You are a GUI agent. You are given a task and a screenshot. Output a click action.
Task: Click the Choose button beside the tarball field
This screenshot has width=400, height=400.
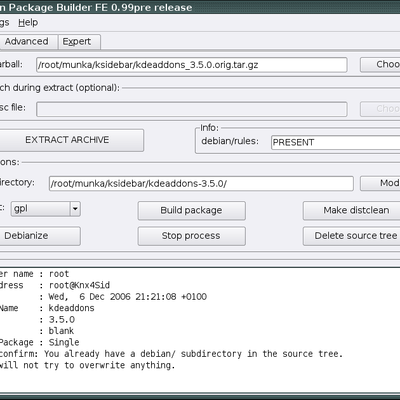(x=380, y=64)
